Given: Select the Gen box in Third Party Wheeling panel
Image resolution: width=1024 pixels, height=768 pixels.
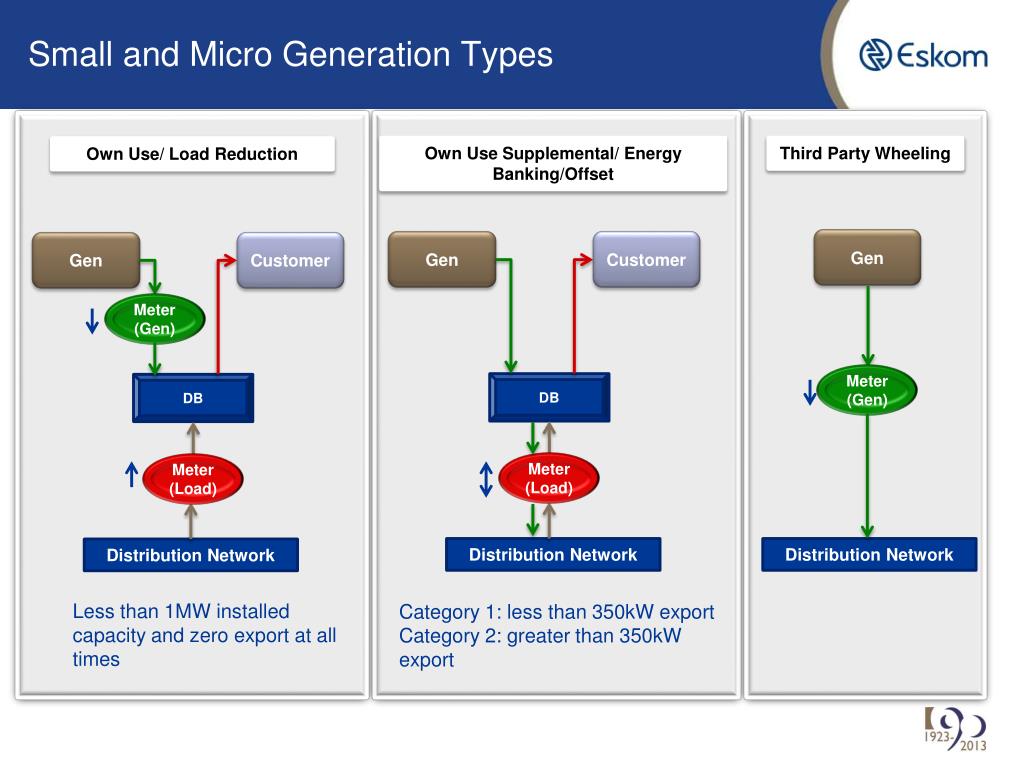Looking at the screenshot, I should (x=867, y=257).
